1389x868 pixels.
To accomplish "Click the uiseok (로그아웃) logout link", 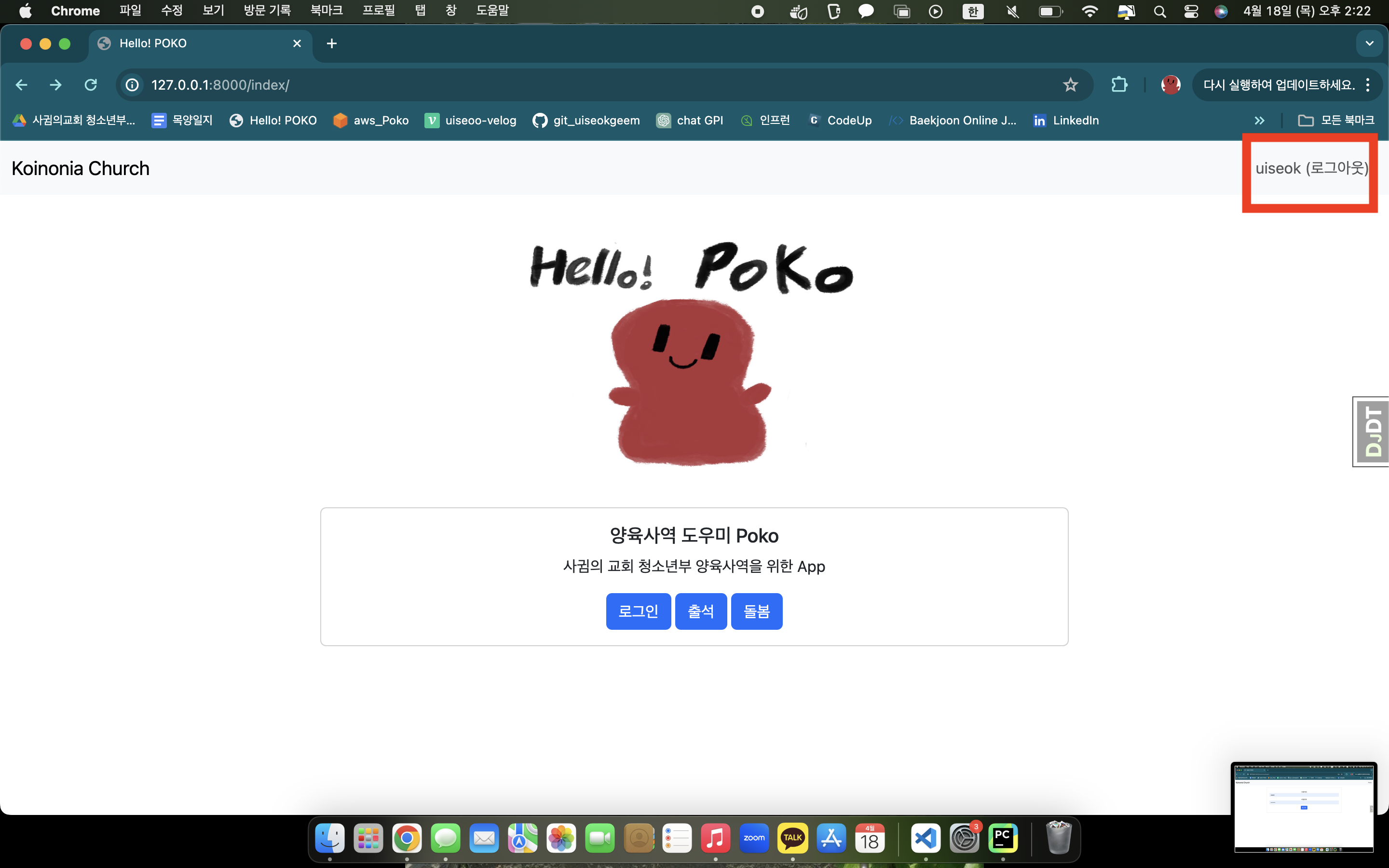I will [x=1311, y=168].
